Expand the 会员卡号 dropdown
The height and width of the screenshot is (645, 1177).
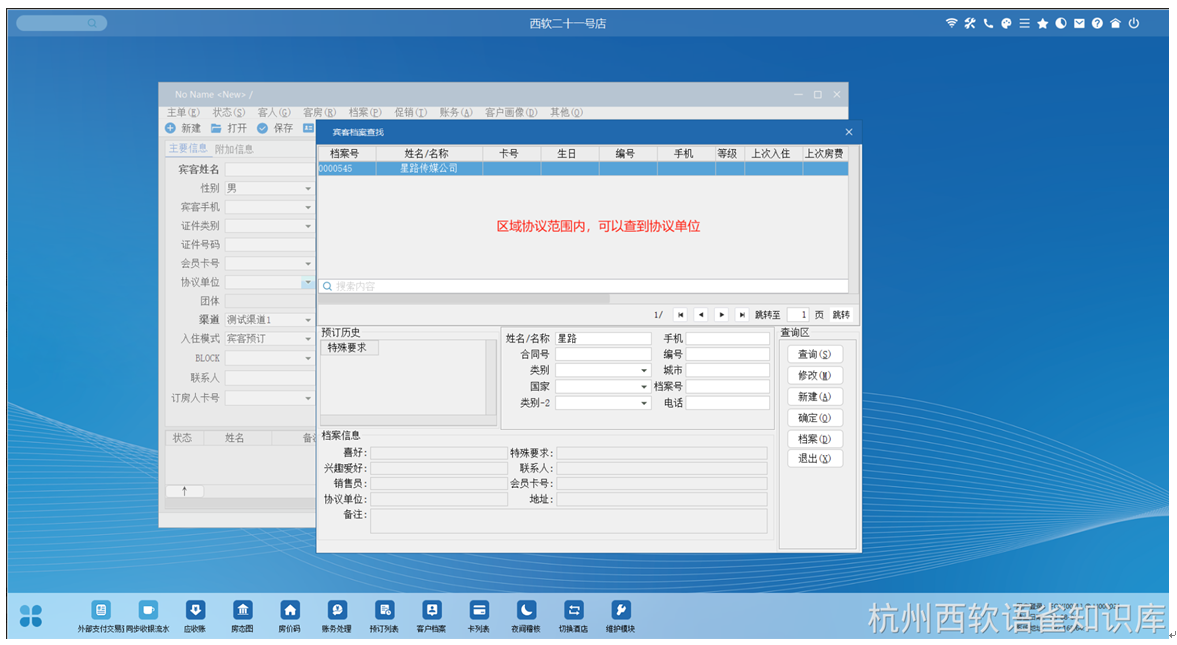(308, 264)
